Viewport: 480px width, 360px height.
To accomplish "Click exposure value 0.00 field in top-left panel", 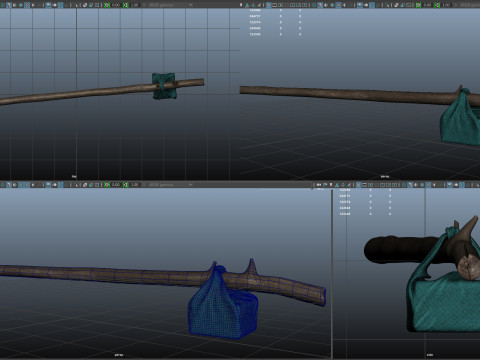I will [x=116, y=5].
